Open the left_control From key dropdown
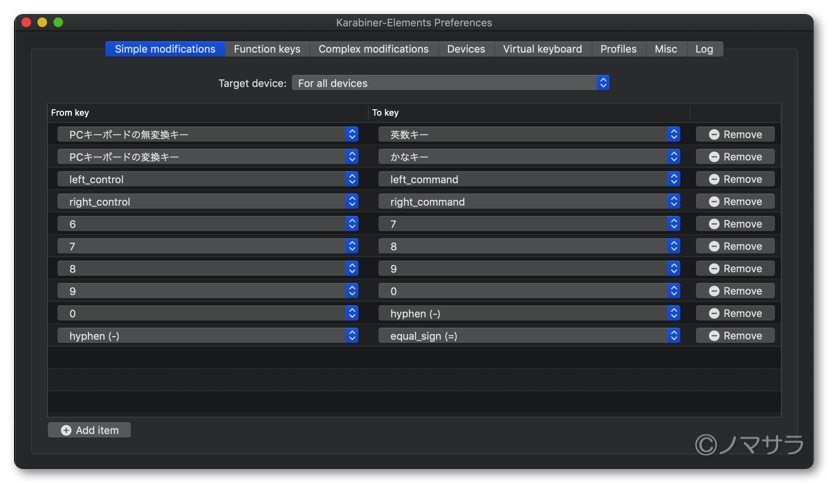828x483 pixels. point(208,179)
